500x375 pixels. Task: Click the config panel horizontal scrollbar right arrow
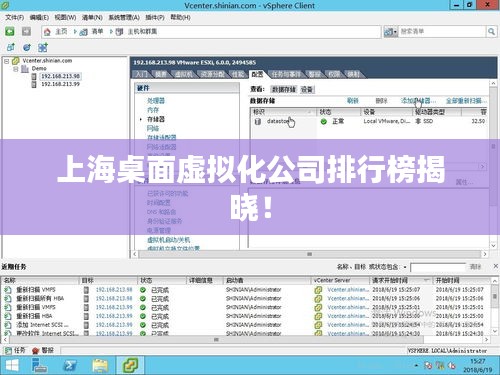pyautogui.click(x=485, y=254)
